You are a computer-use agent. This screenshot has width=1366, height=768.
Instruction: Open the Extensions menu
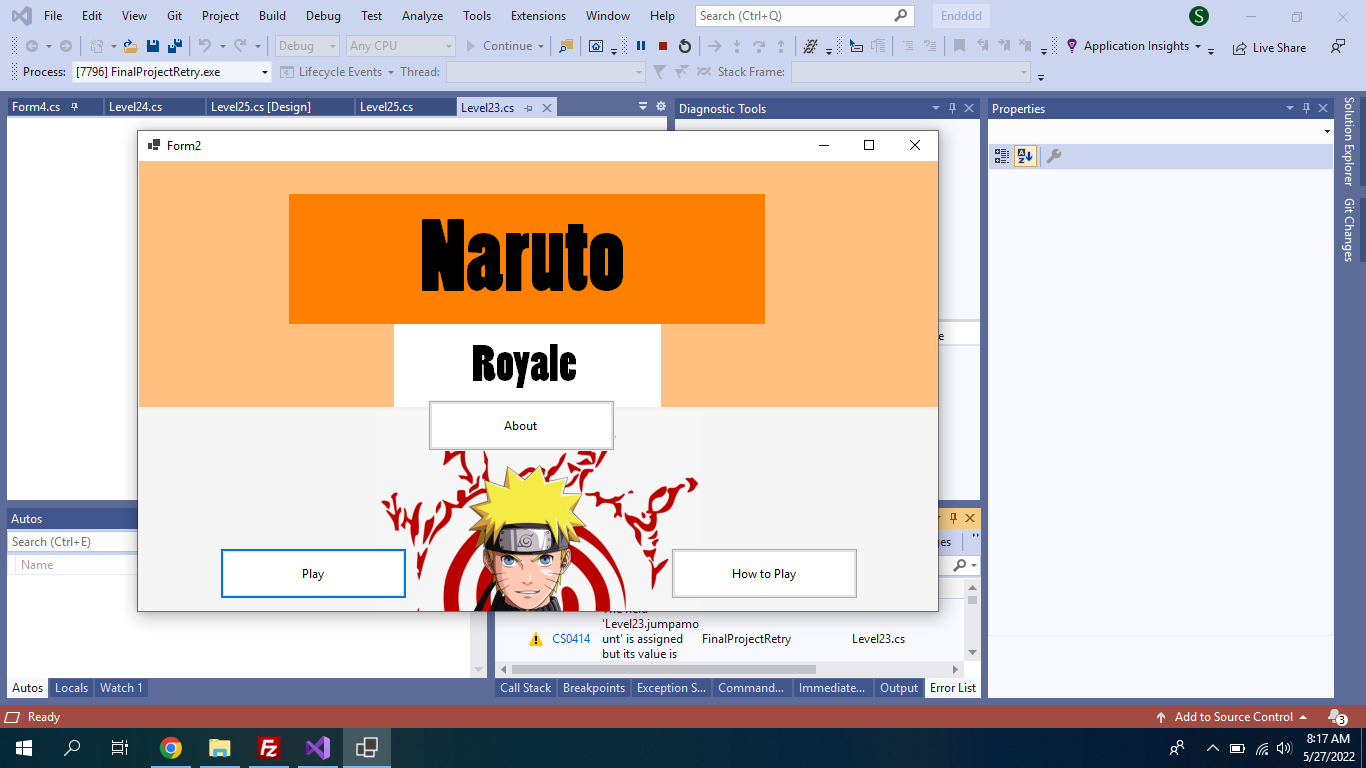(x=538, y=16)
